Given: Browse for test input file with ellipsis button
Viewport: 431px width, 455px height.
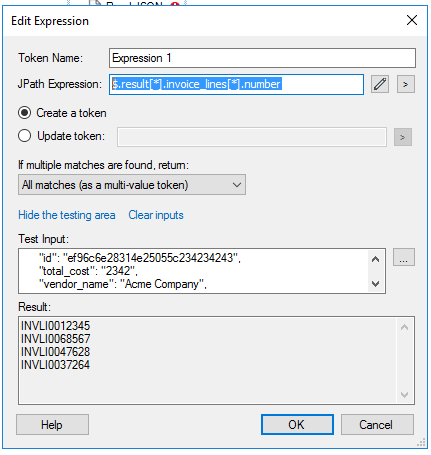Looking at the screenshot, I should tap(404, 257).
